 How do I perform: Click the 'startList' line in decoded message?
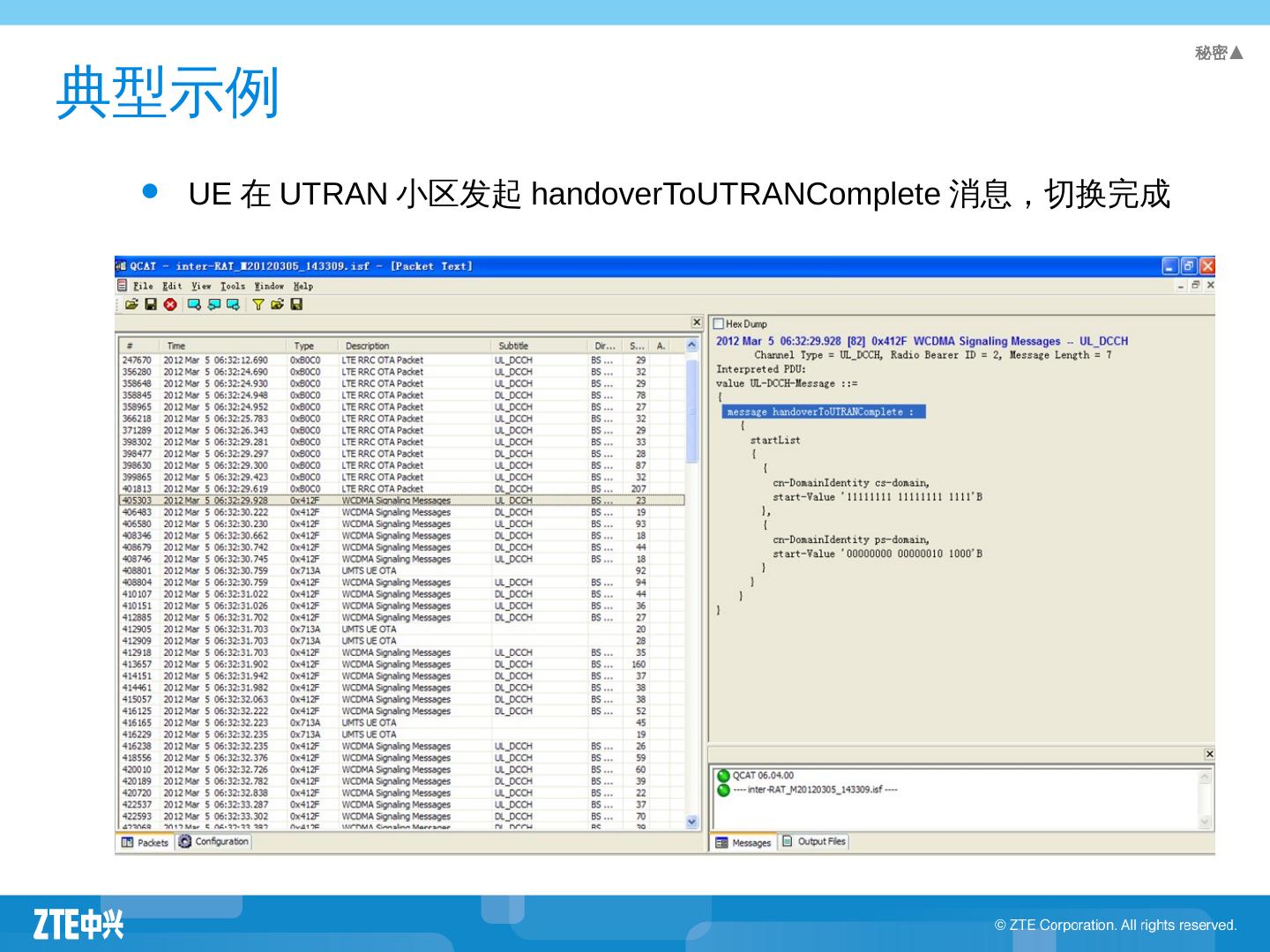775,440
